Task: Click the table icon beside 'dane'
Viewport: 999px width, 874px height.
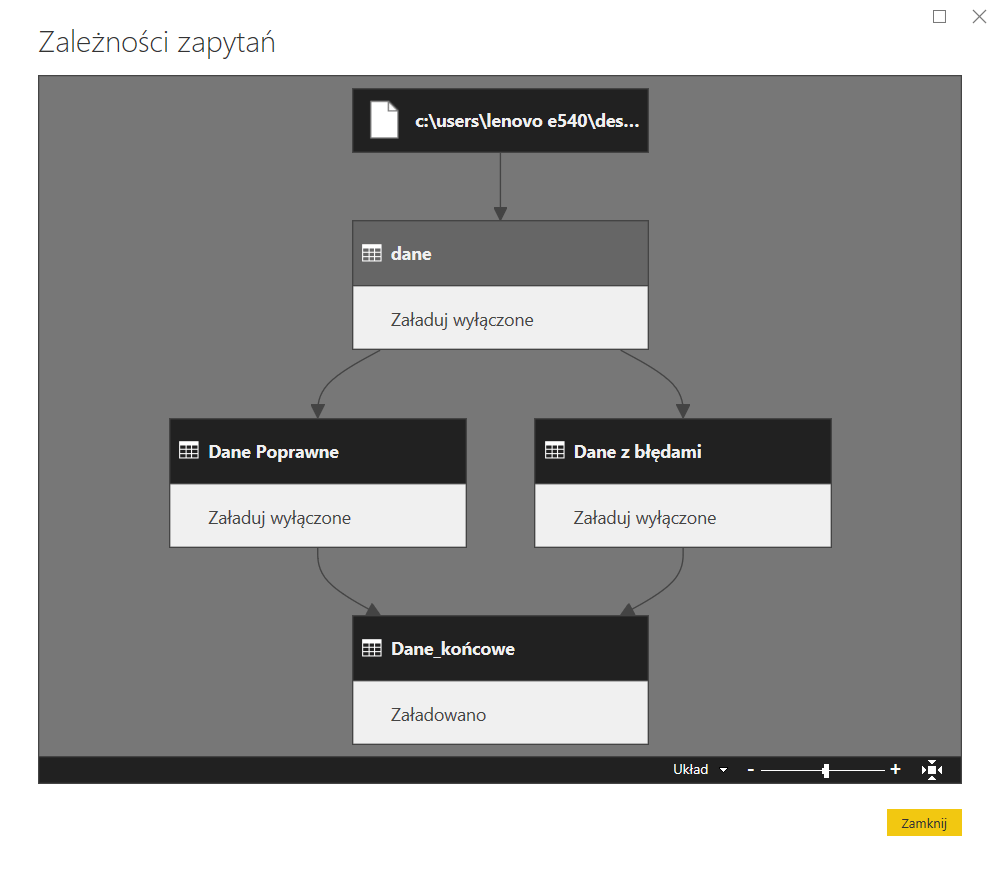Action: [x=371, y=254]
